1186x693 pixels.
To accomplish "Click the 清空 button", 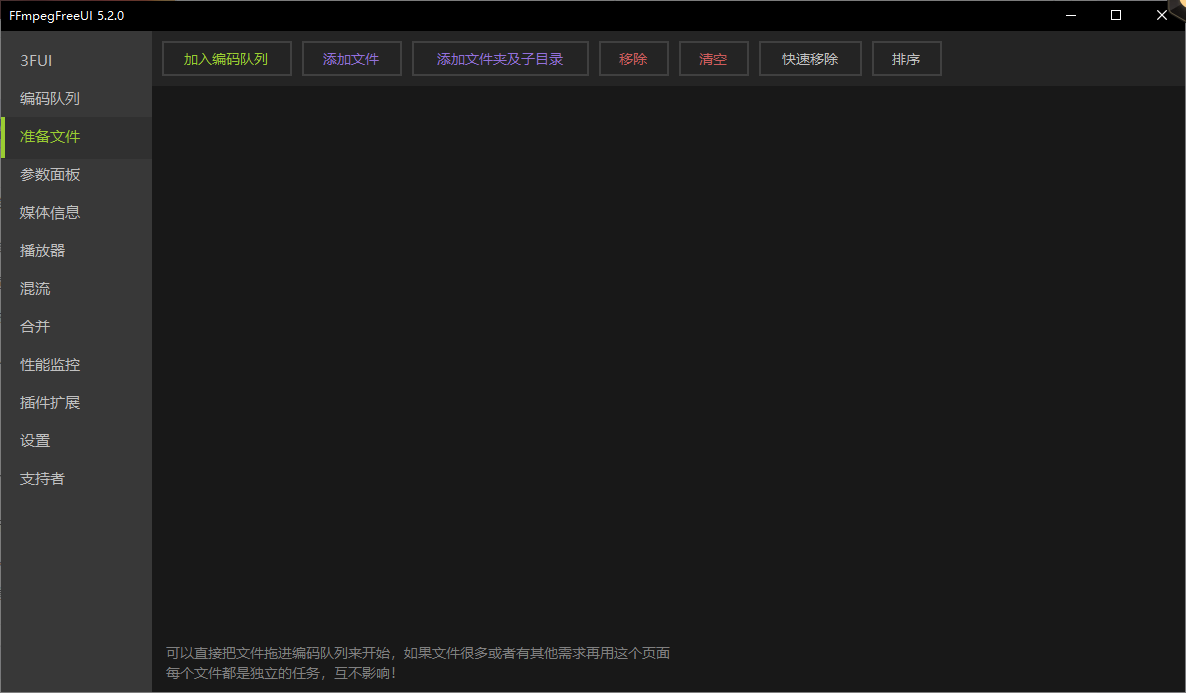I will [x=713, y=59].
